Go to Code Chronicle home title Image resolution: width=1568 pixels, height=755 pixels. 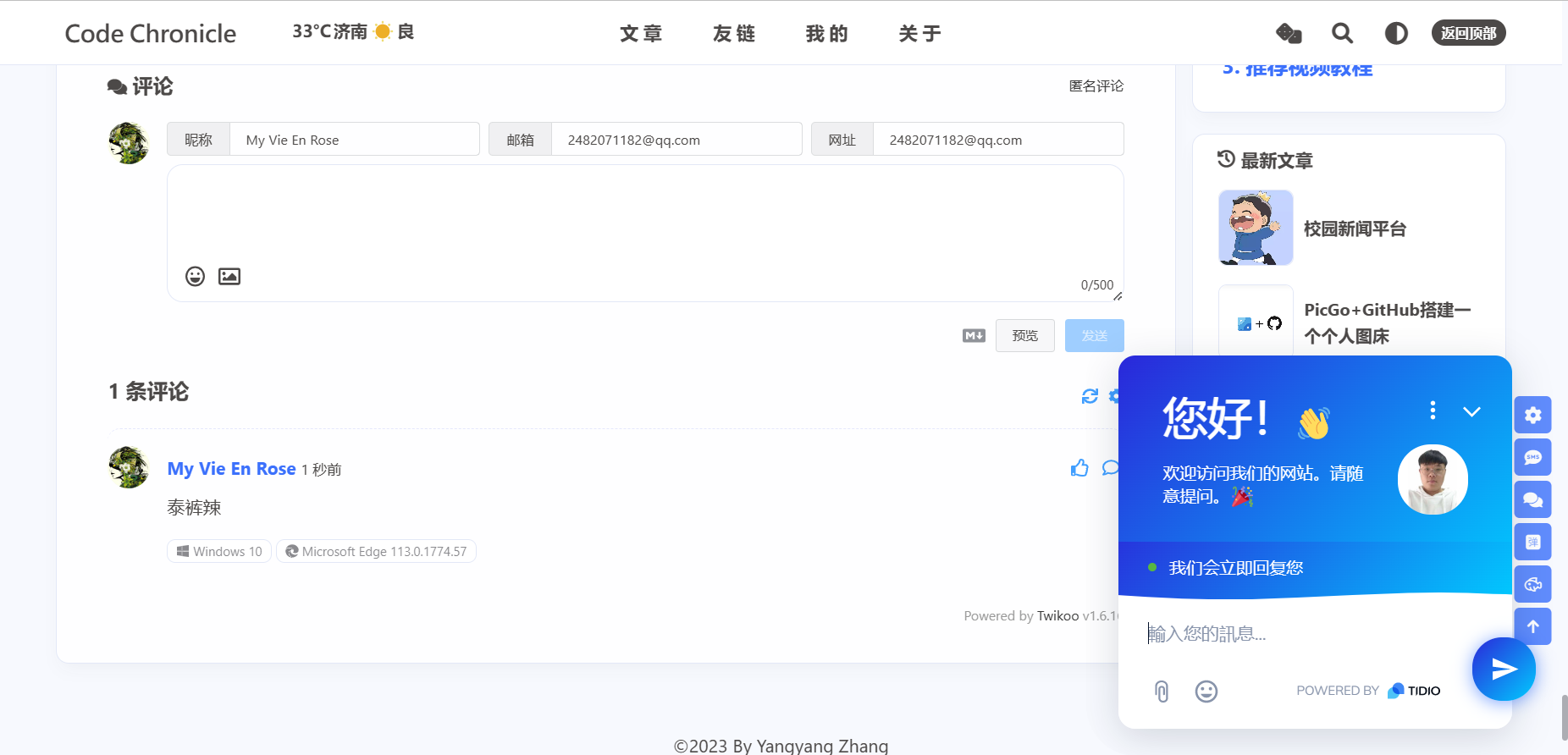[151, 33]
